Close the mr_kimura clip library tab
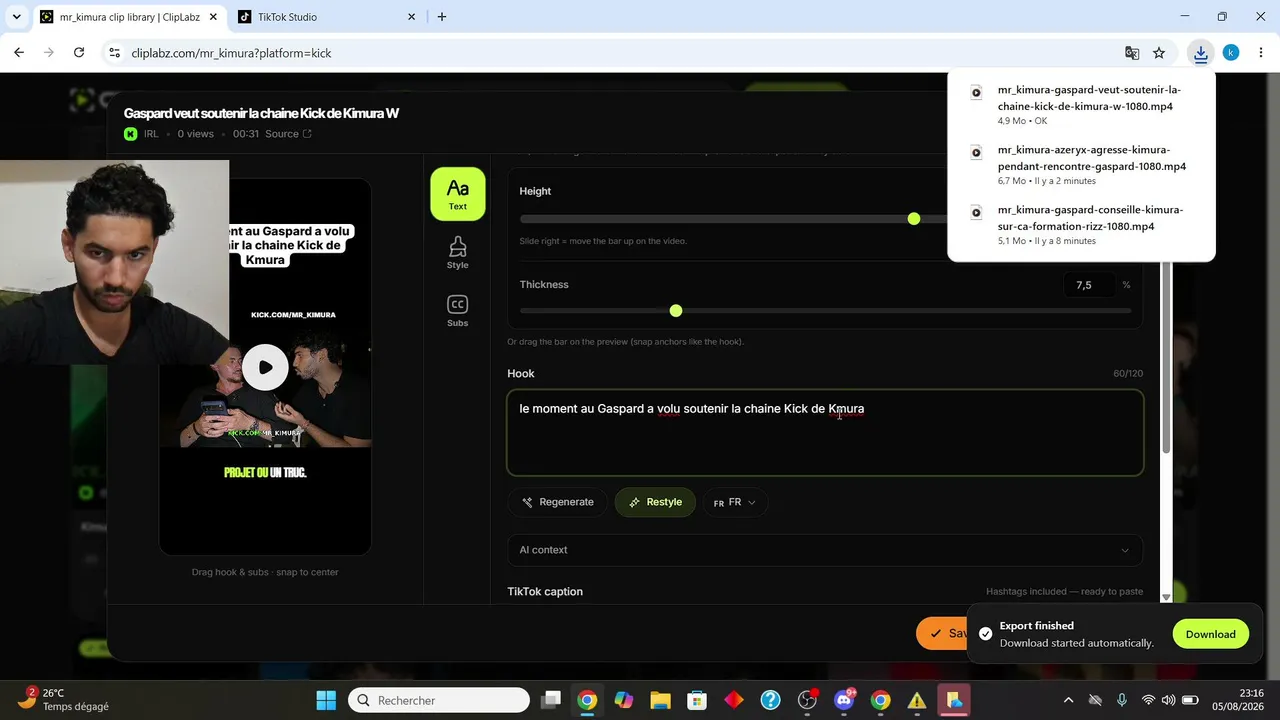1280x720 pixels. [x=213, y=17]
